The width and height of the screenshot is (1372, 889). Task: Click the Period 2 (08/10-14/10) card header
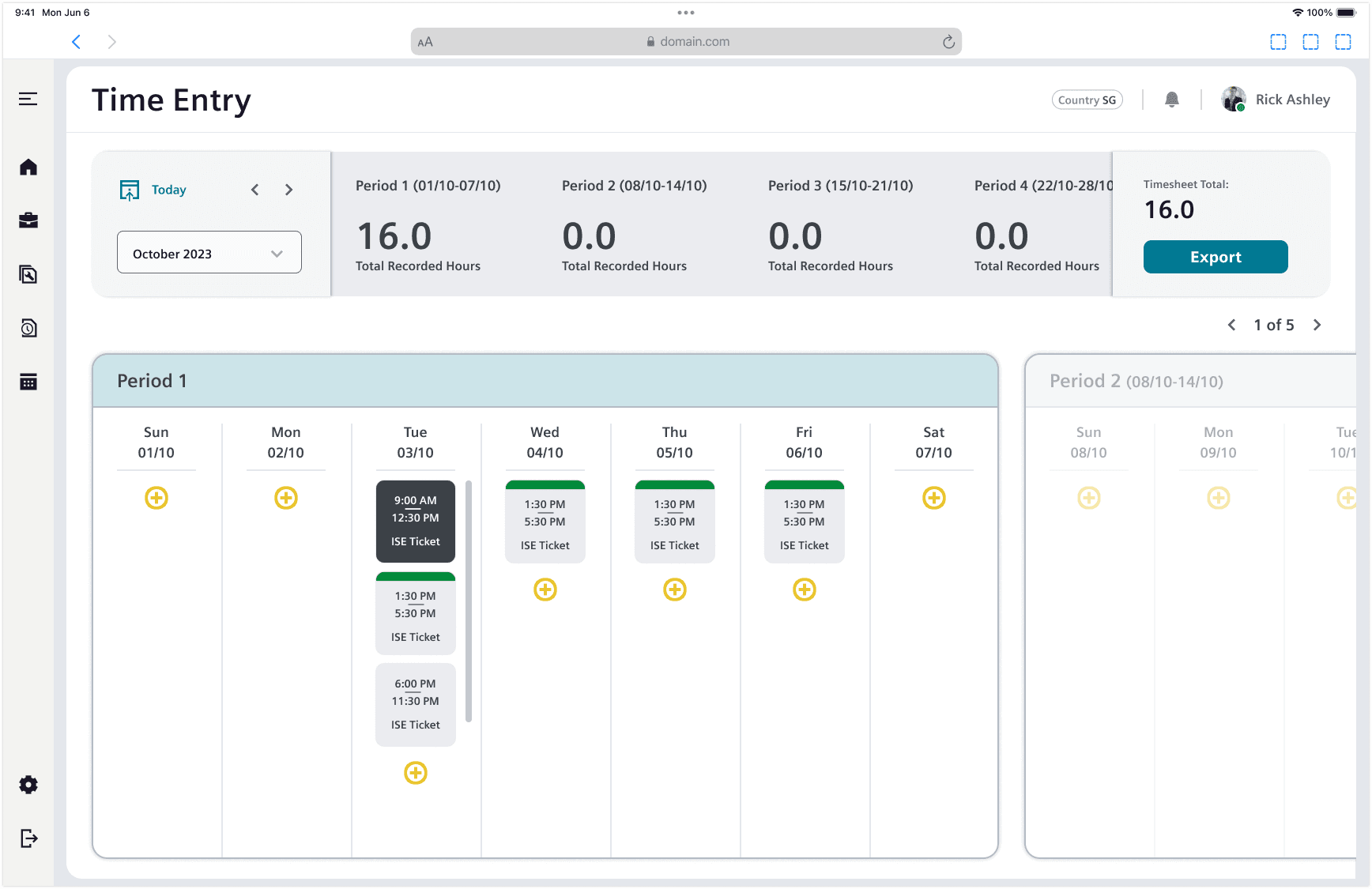pos(1191,381)
